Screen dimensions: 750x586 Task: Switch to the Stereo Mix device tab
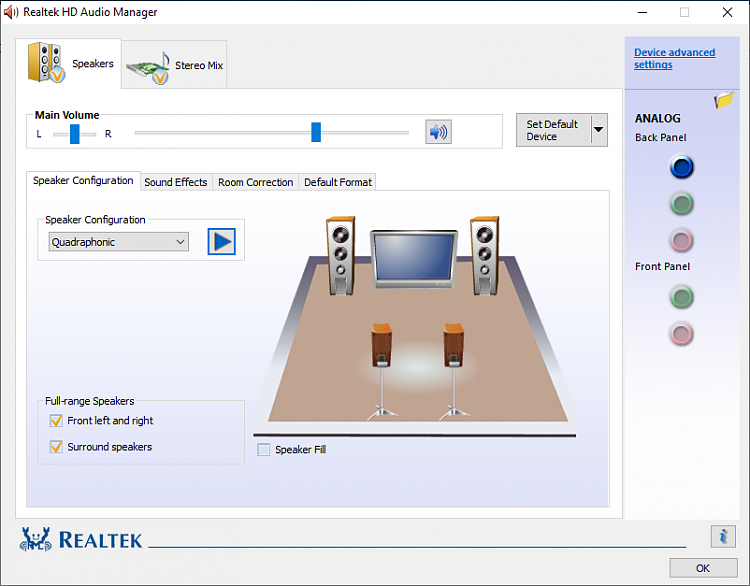(x=174, y=65)
